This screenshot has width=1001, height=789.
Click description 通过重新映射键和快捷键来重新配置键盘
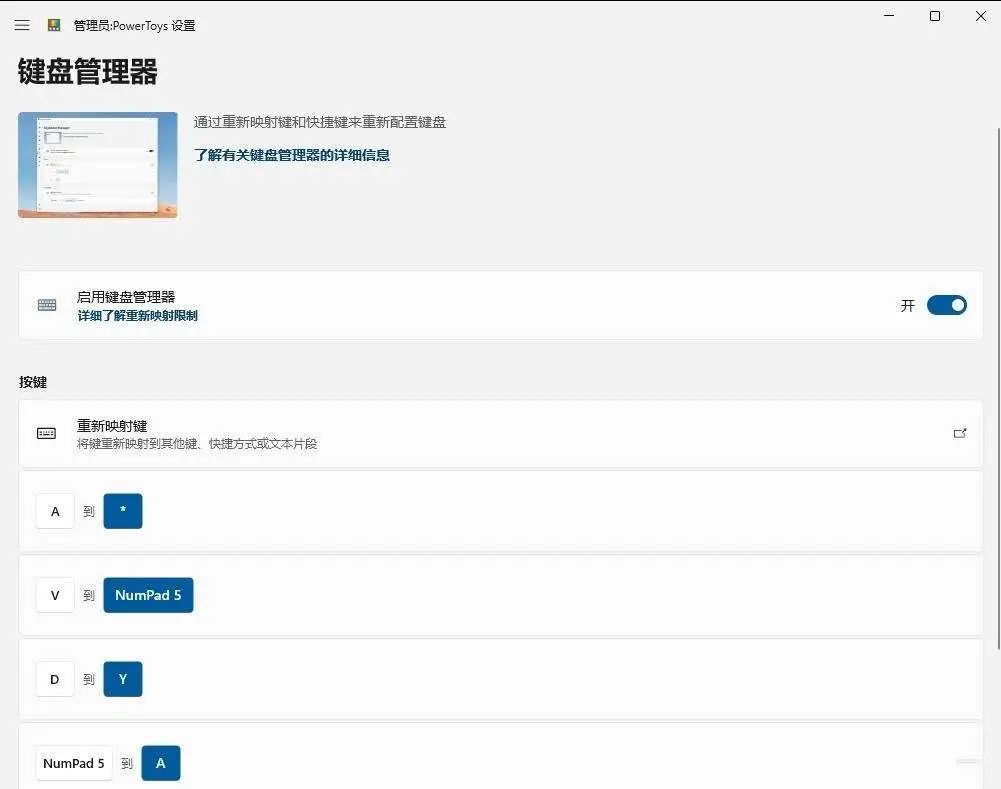click(x=320, y=122)
